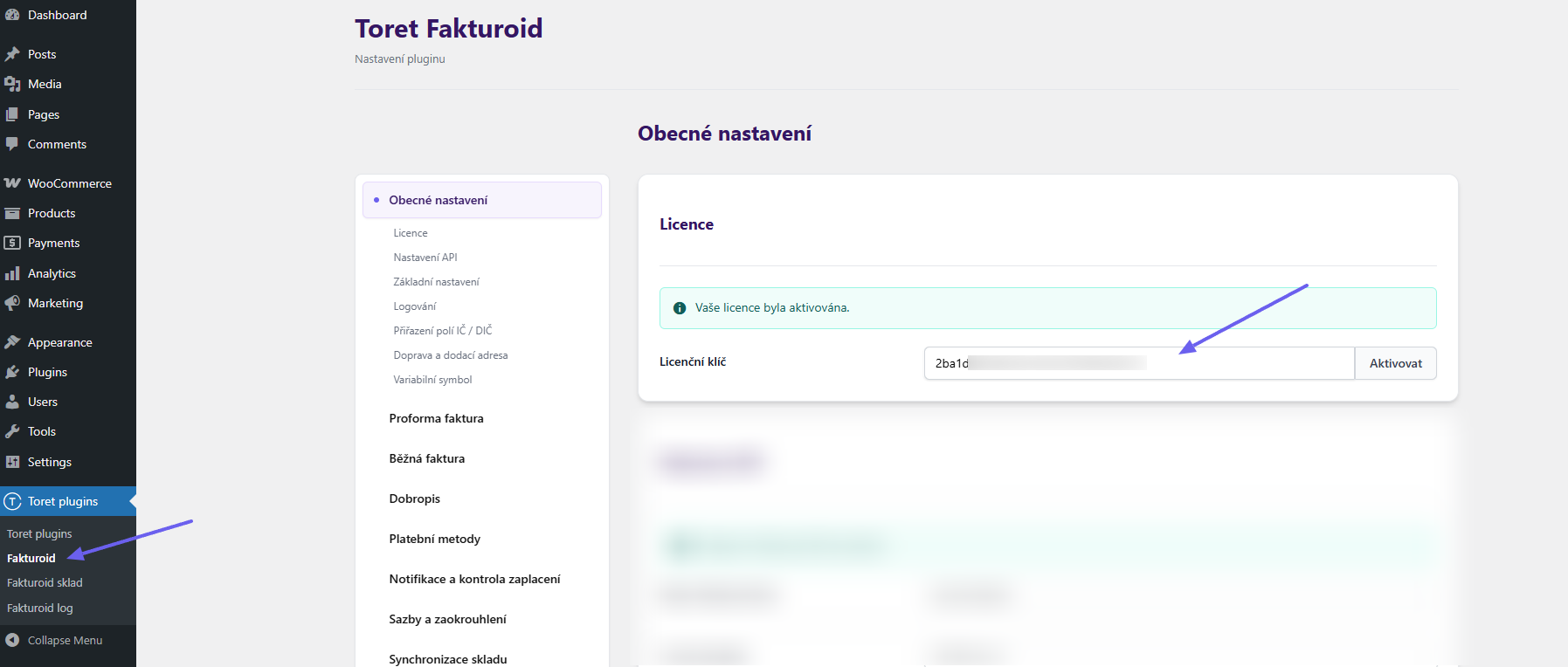Open Notifikace a kontrola zaplacení section

point(474,579)
